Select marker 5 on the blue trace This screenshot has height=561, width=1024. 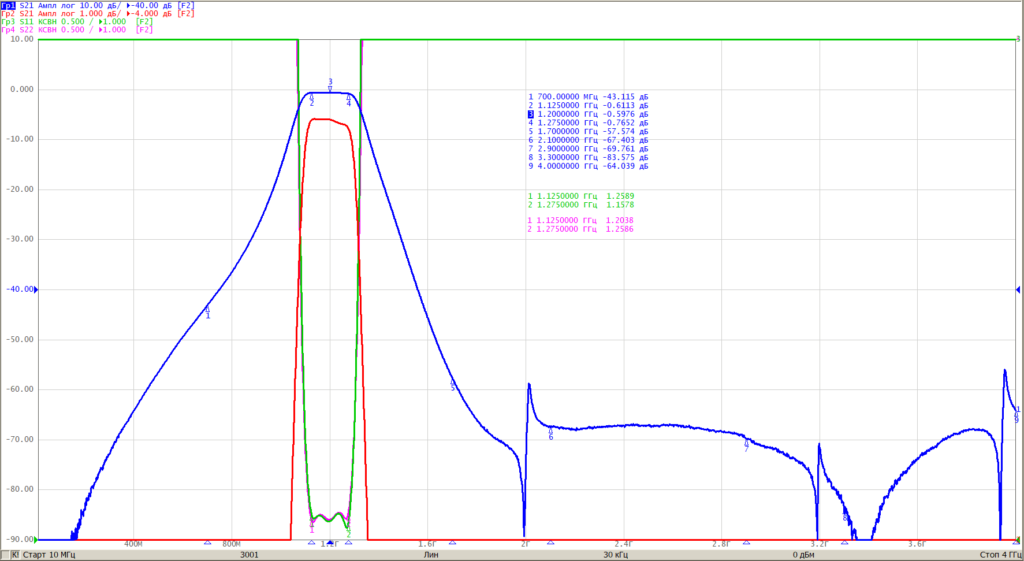453,386
